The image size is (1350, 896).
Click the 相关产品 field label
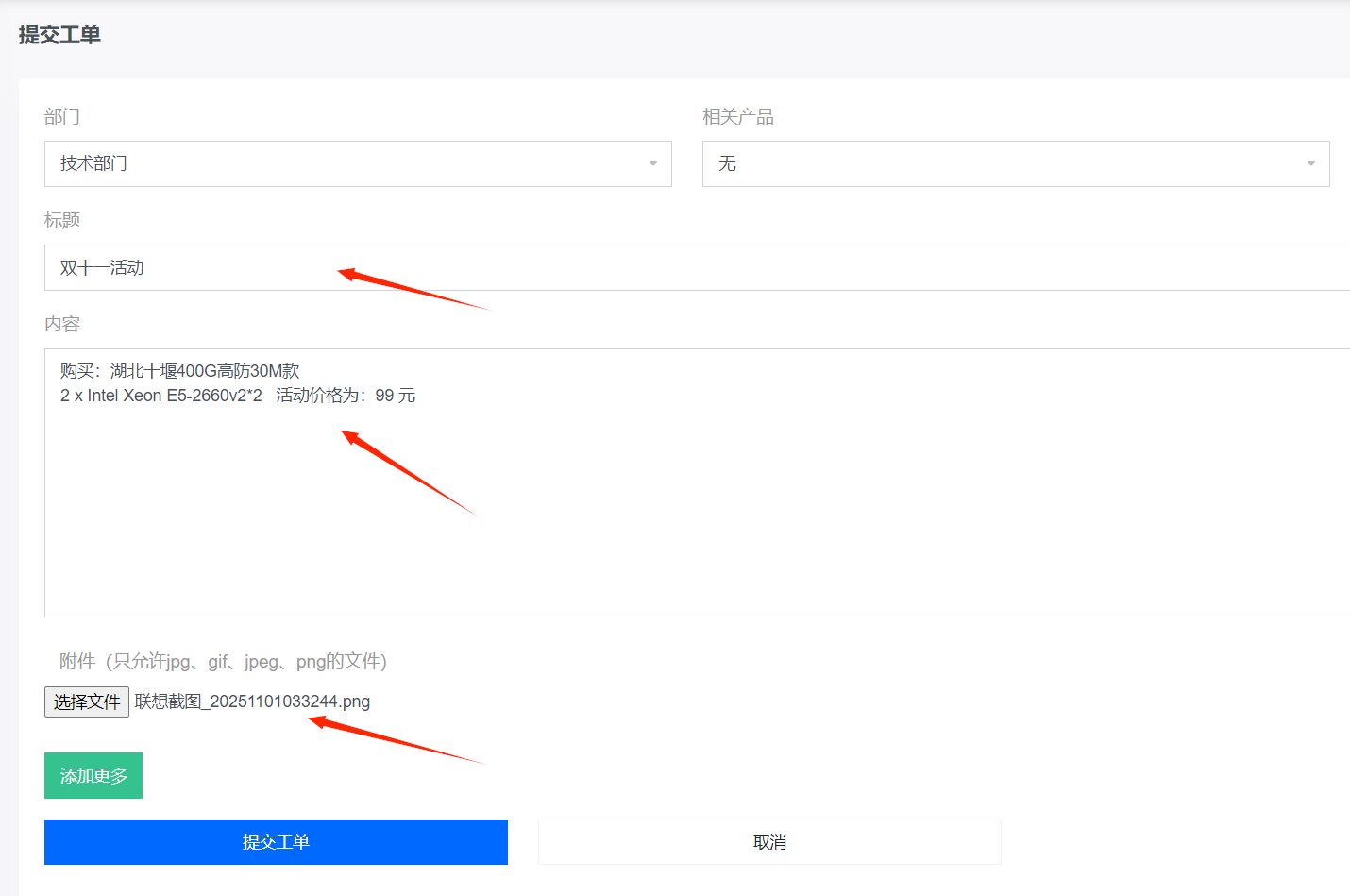(x=737, y=117)
